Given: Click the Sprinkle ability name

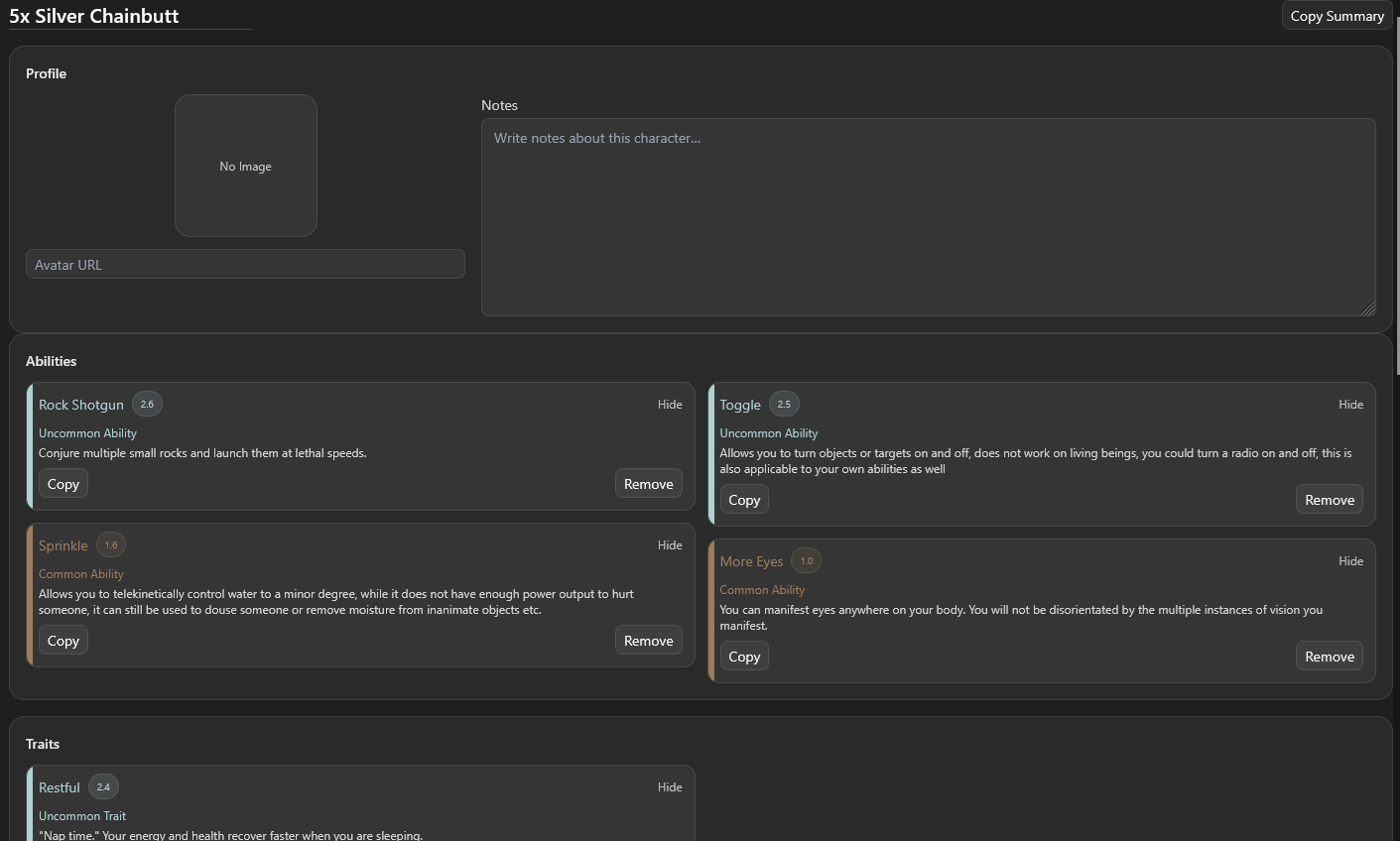Looking at the screenshot, I should [64, 545].
